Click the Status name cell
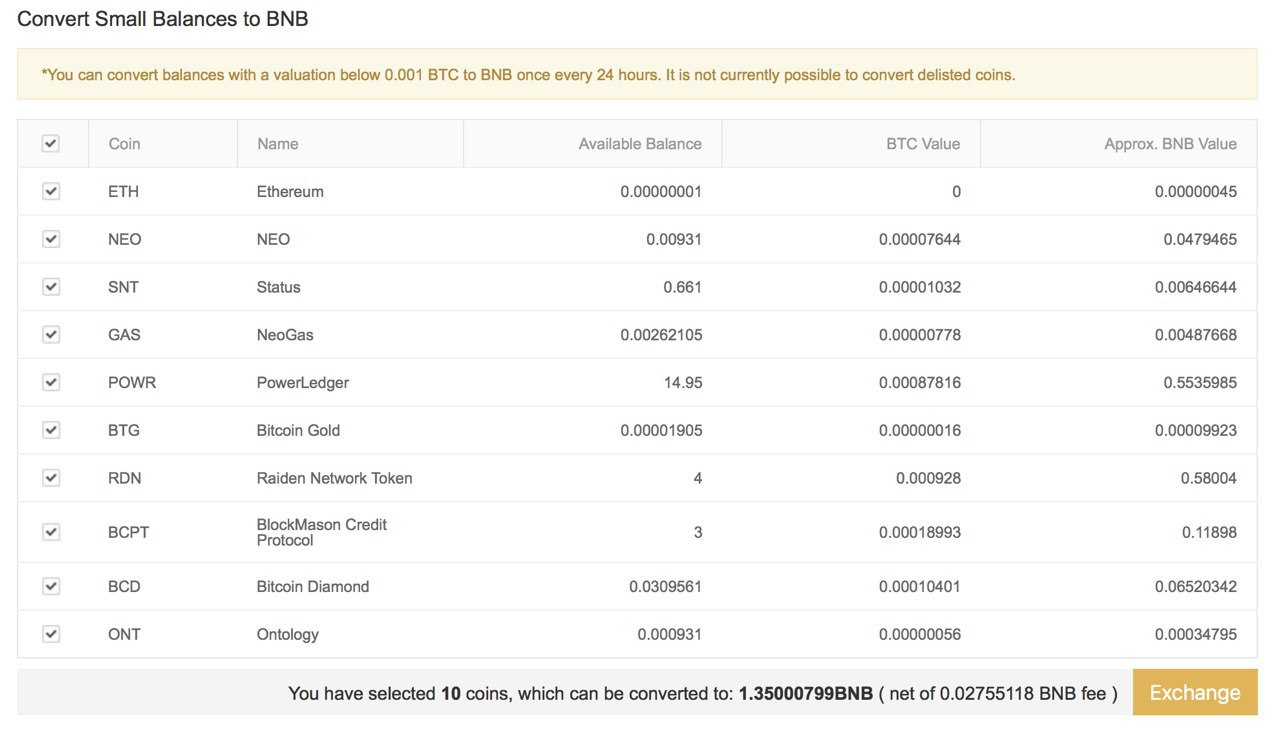The width and height of the screenshot is (1280, 740). (278, 287)
